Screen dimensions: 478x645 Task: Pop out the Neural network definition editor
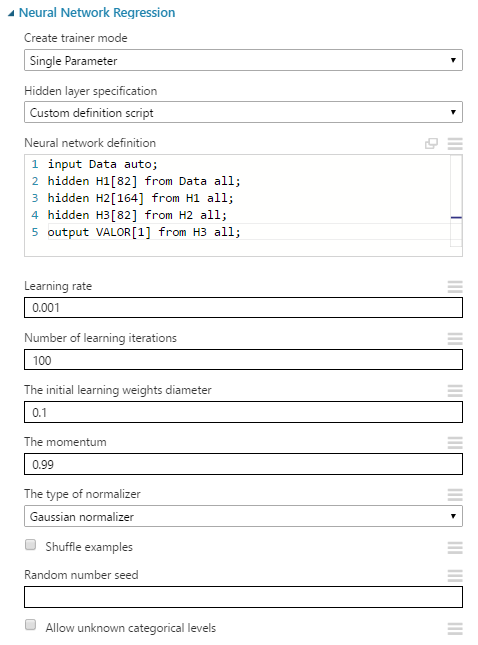pyautogui.click(x=431, y=143)
